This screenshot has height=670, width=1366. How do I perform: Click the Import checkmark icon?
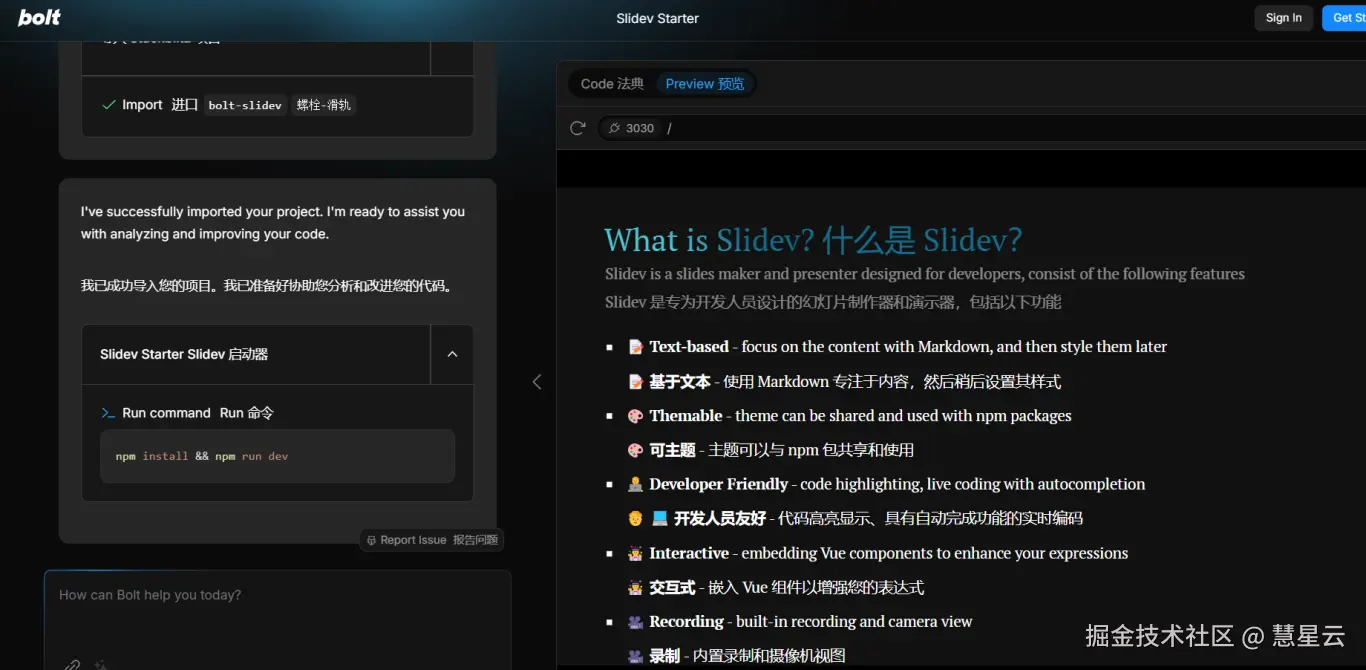[109, 105]
